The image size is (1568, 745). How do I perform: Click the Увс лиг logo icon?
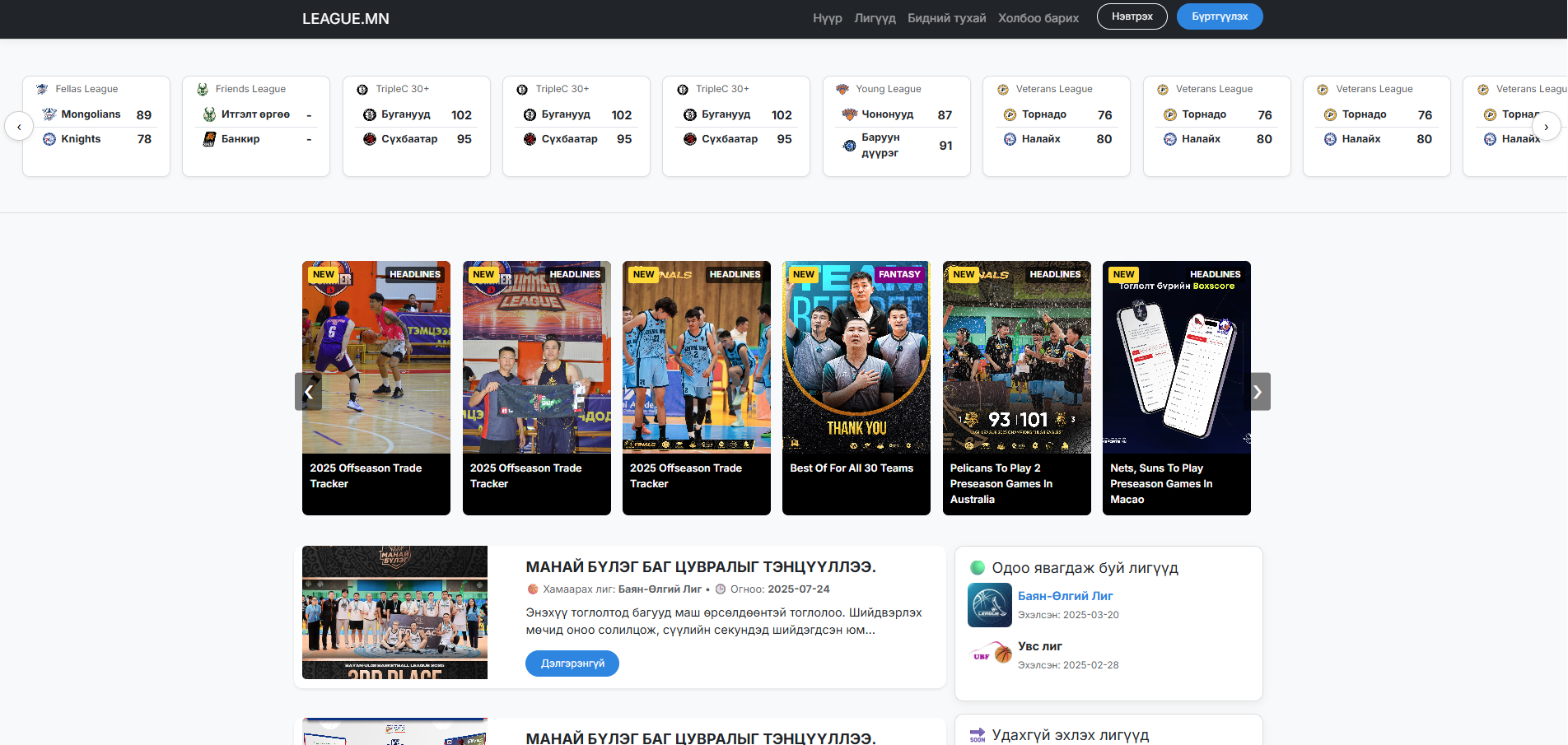pos(989,654)
